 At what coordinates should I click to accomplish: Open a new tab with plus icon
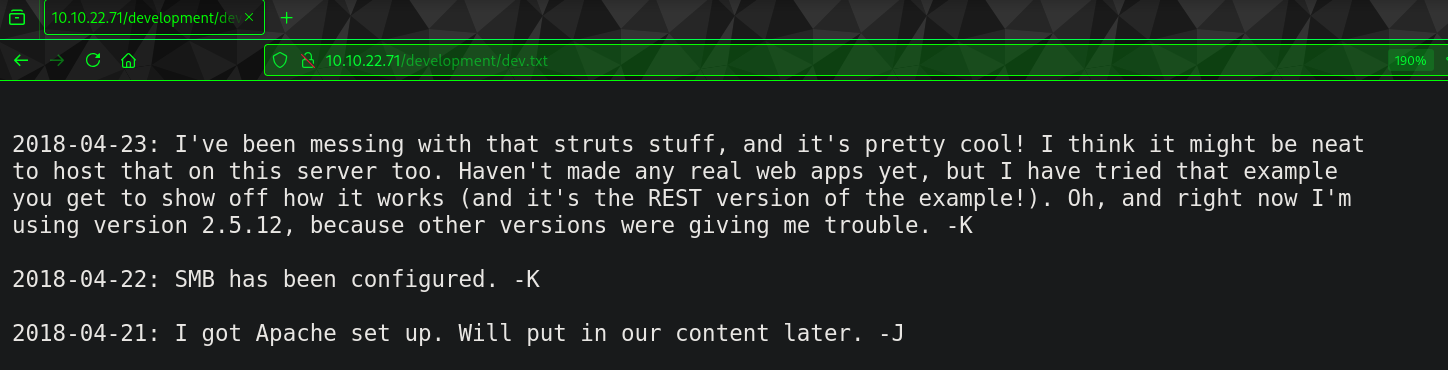pyautogui.click(x=287, y=17)
